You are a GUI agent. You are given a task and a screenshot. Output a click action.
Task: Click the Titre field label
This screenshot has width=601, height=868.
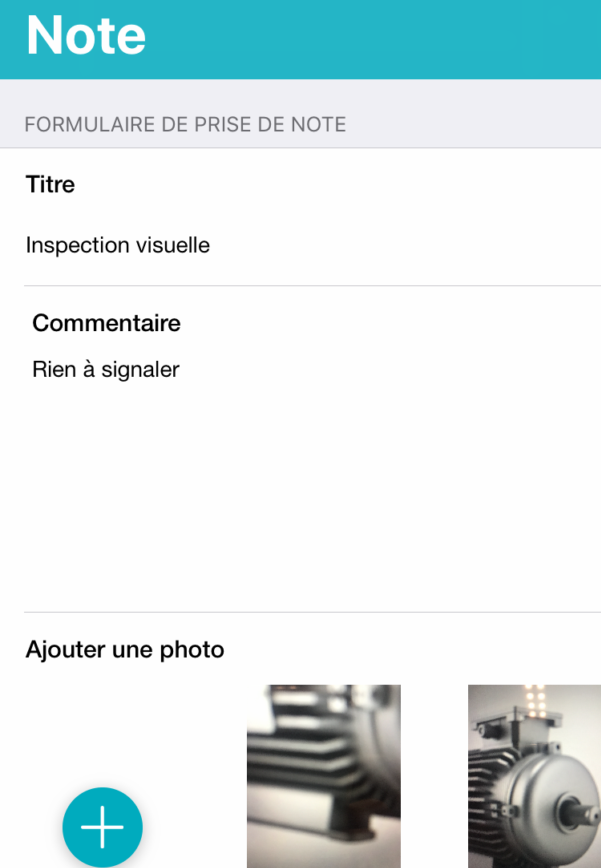(x=50, y=184)
